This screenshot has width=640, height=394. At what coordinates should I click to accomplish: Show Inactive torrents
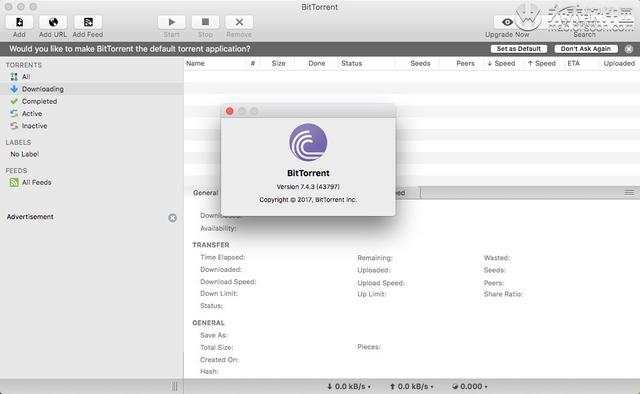(92, 126)
